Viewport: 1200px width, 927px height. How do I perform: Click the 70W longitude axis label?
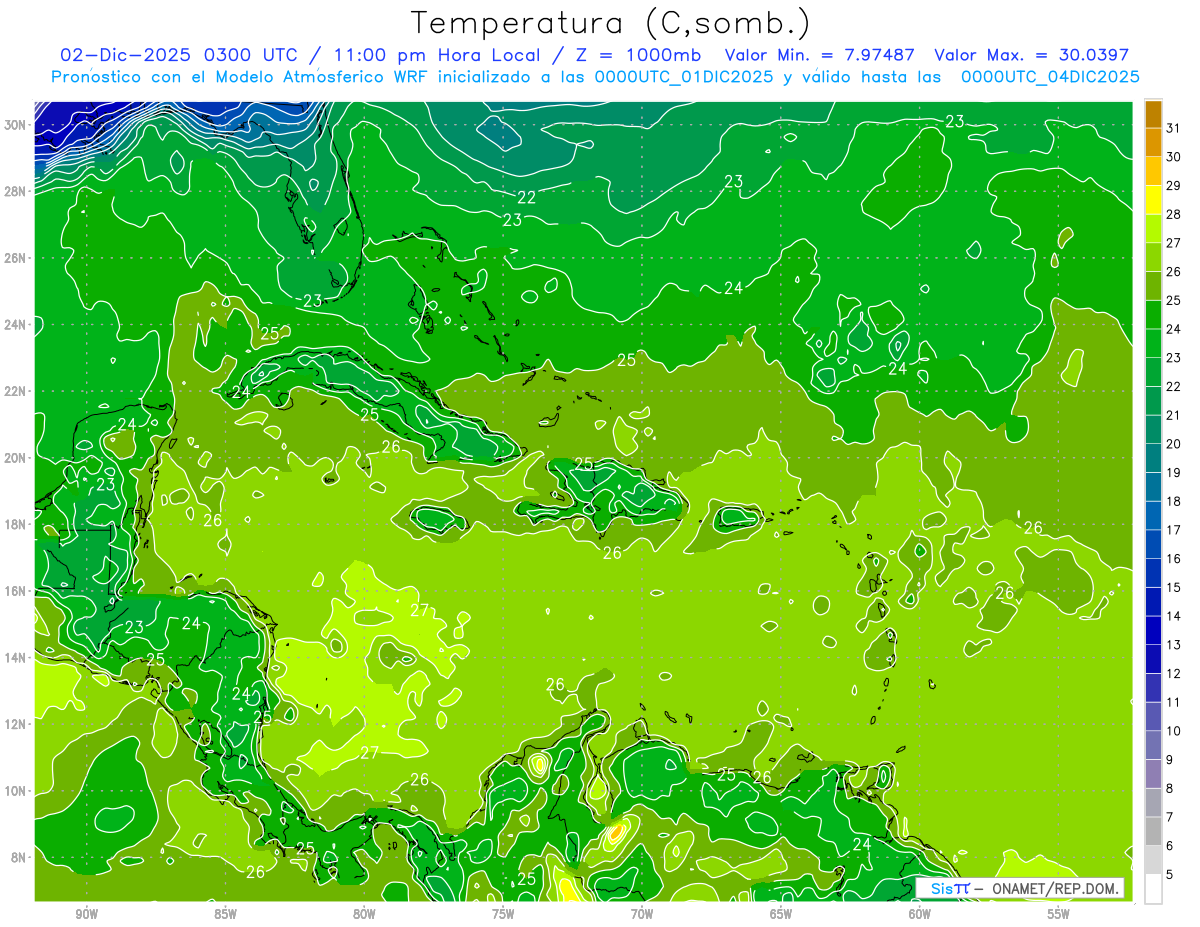(x=642, y=914)
